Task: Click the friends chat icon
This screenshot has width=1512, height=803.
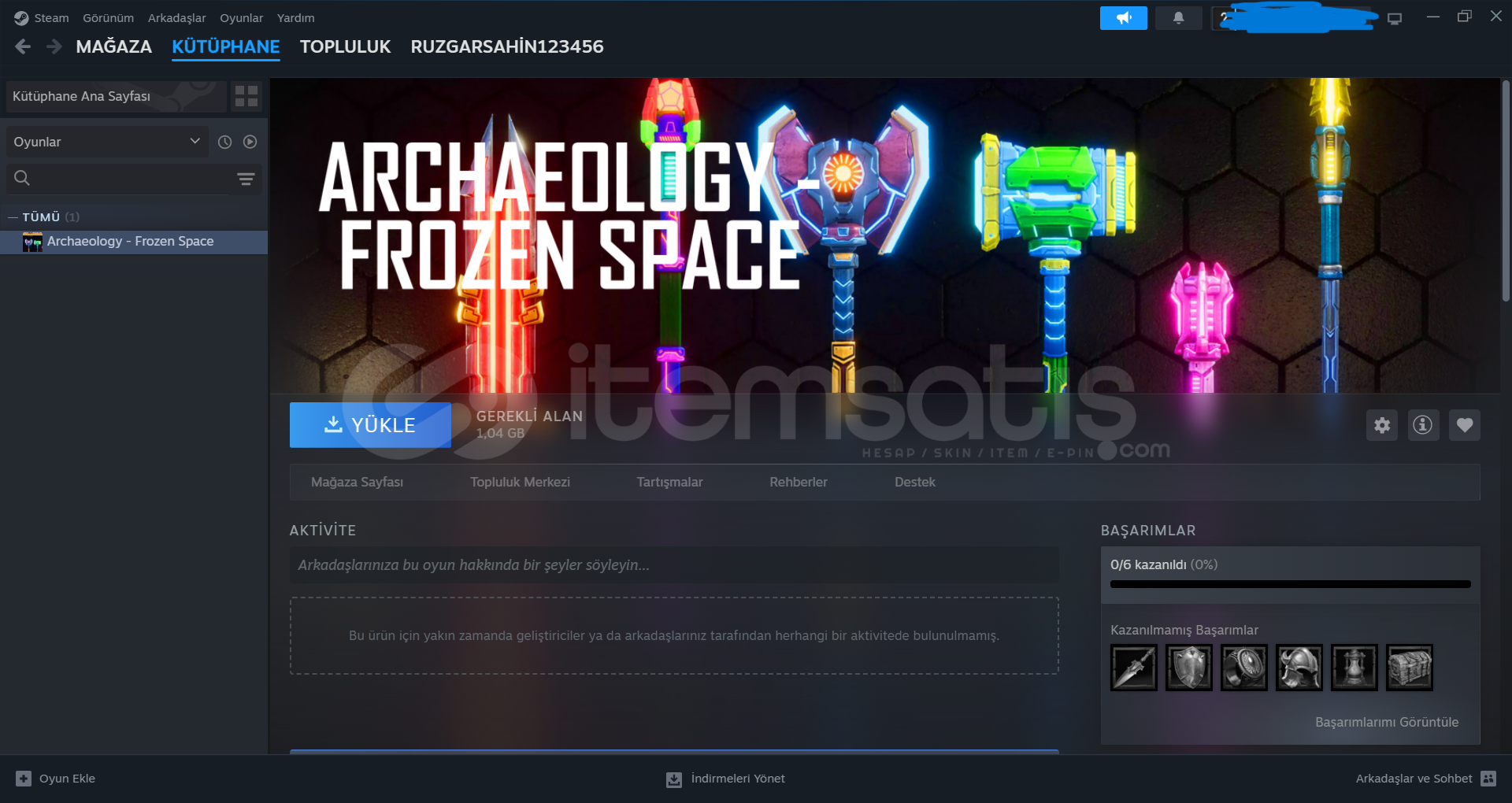Action: click(x=1488, y=779)
